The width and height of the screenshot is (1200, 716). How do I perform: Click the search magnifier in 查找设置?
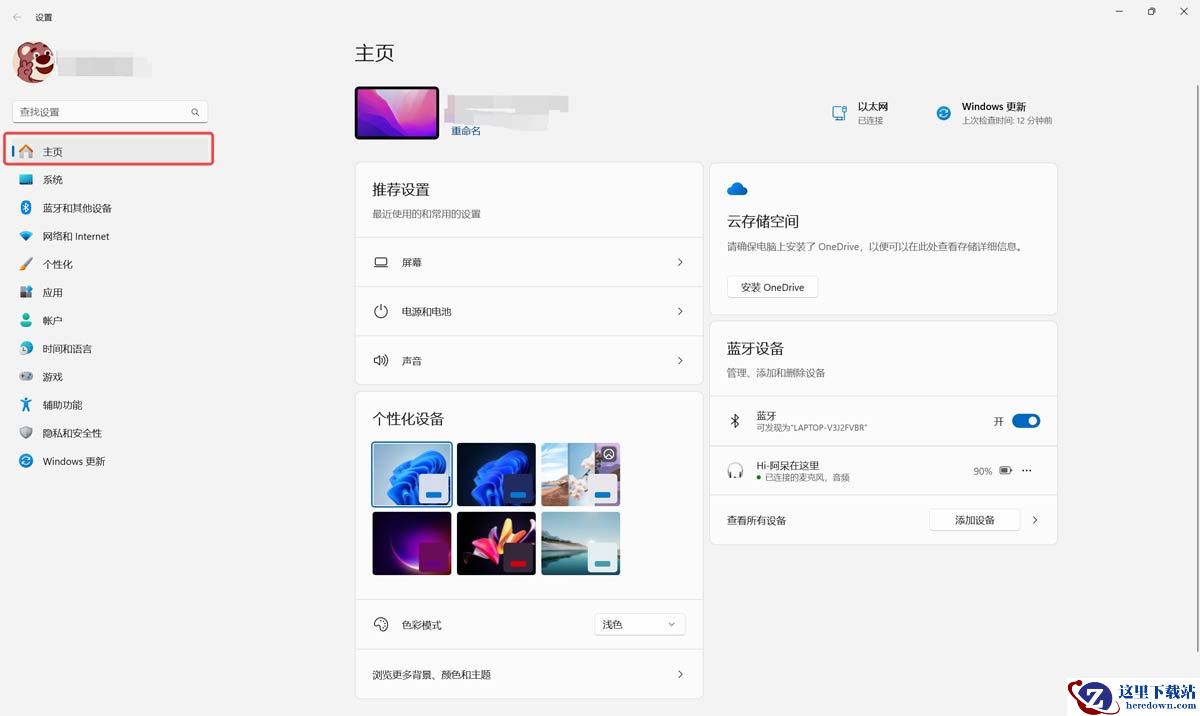coord(195,112)
